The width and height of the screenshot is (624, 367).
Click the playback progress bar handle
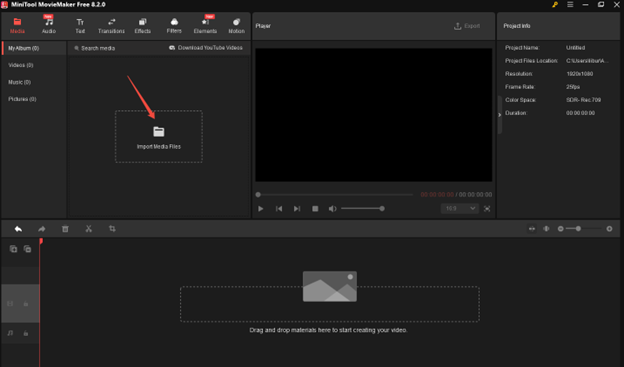pos(258,195)
